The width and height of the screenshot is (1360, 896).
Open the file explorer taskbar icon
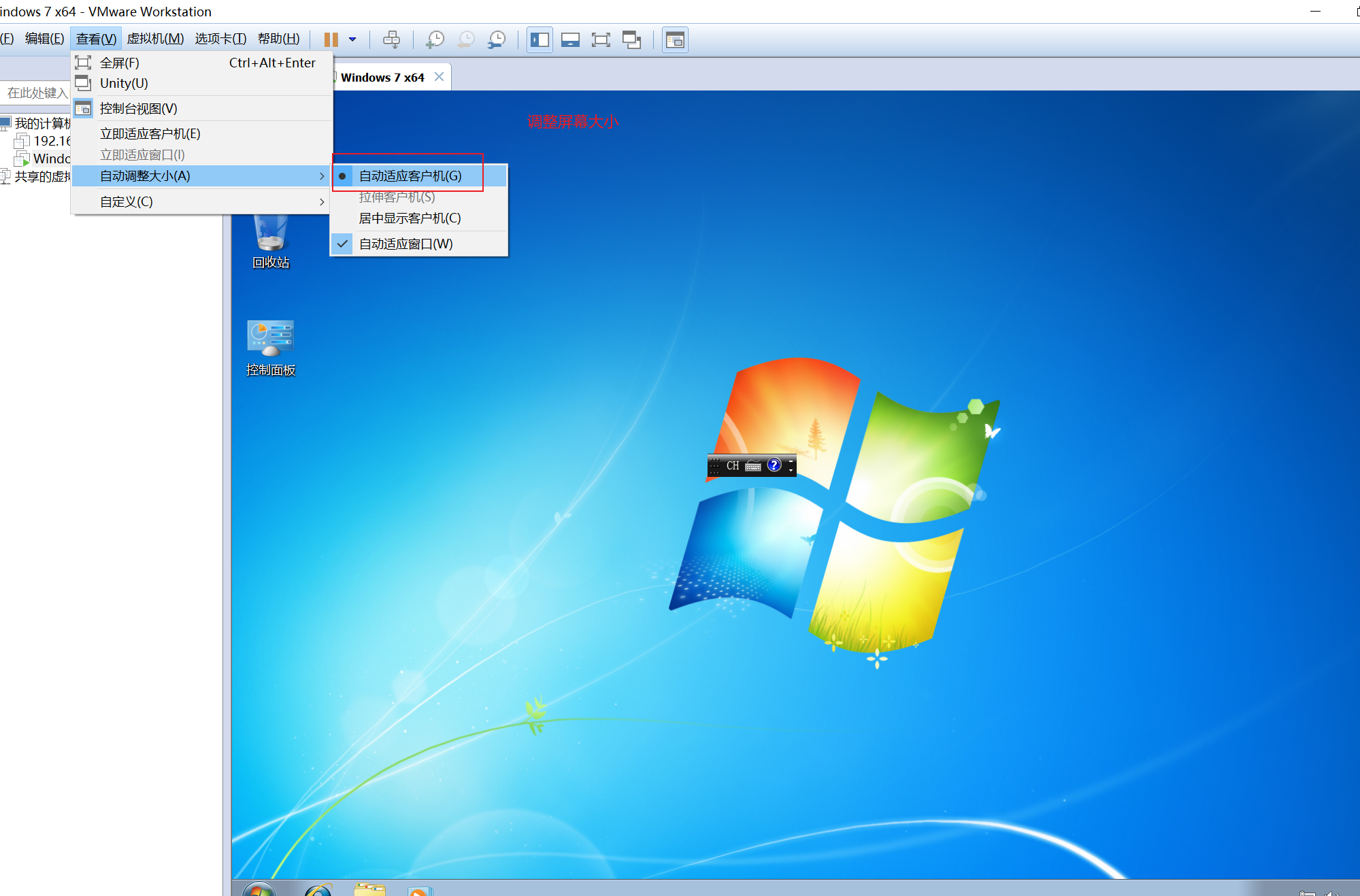tap(370, 890)
